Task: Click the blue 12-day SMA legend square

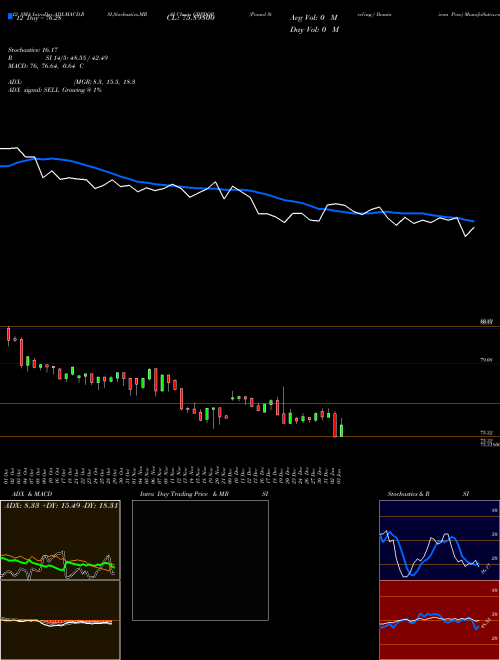Action: tap(10, 17)
